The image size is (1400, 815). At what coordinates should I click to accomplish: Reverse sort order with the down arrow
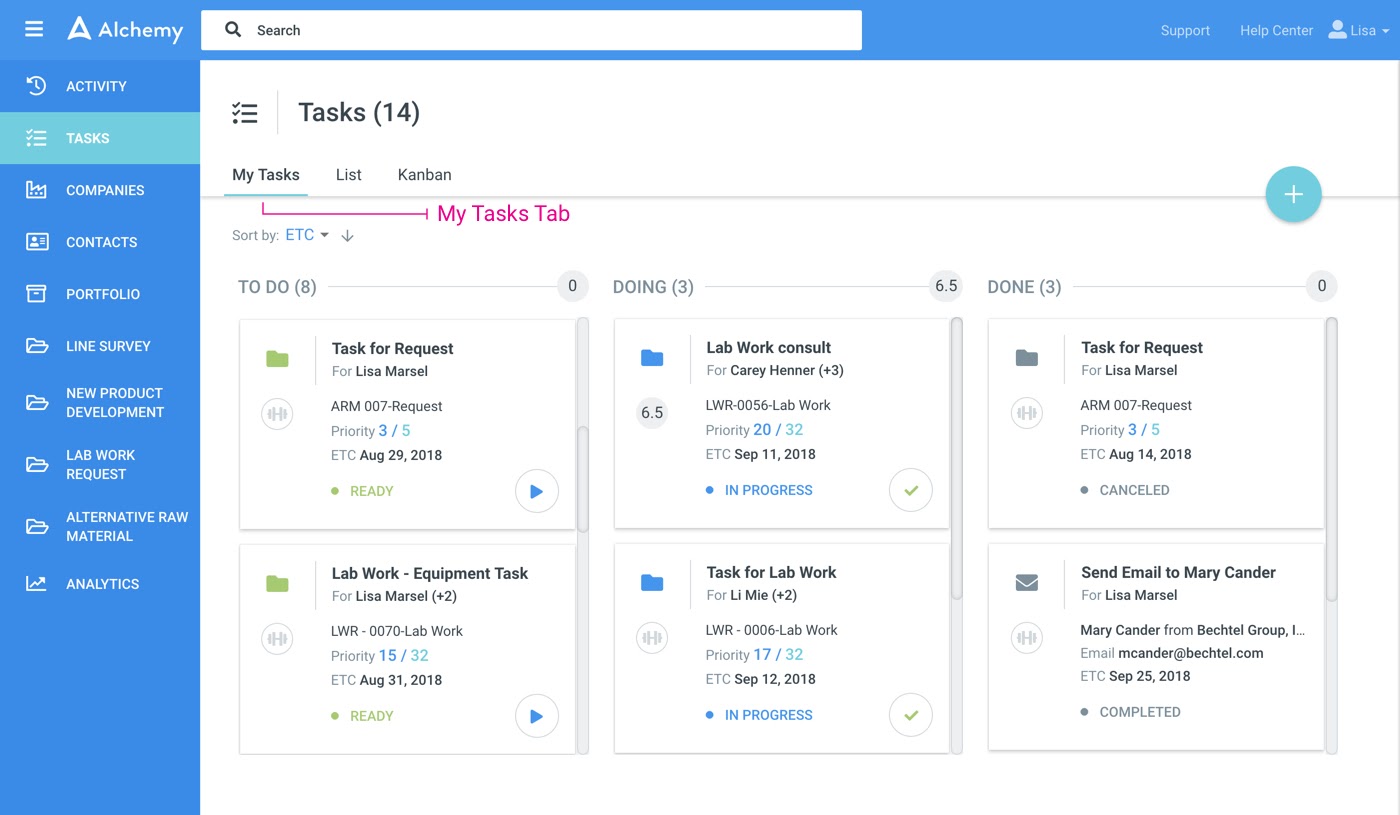[347, 236]
